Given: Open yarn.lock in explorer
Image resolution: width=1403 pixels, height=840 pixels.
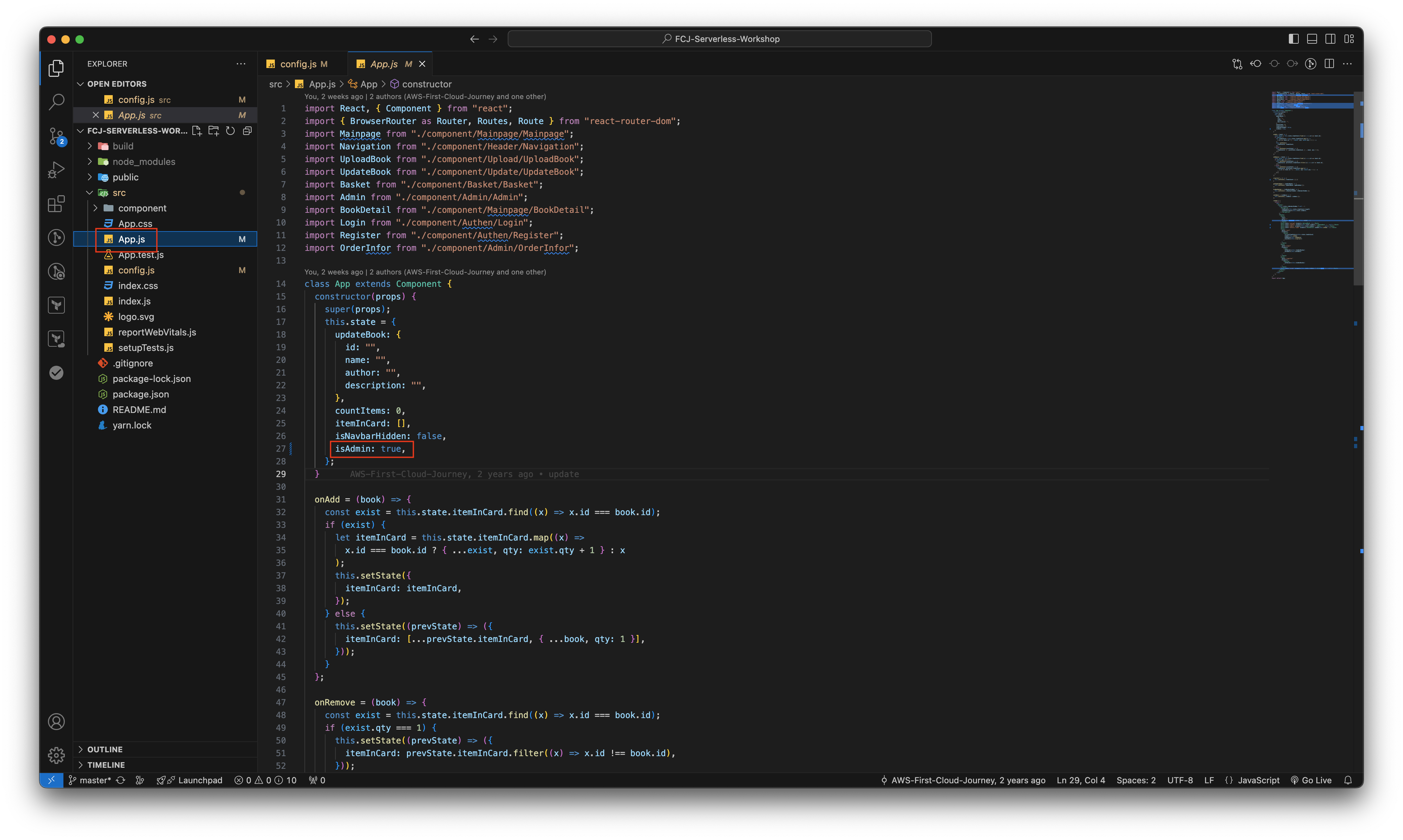Looking at the screenshot, I should tap(165, 425).
